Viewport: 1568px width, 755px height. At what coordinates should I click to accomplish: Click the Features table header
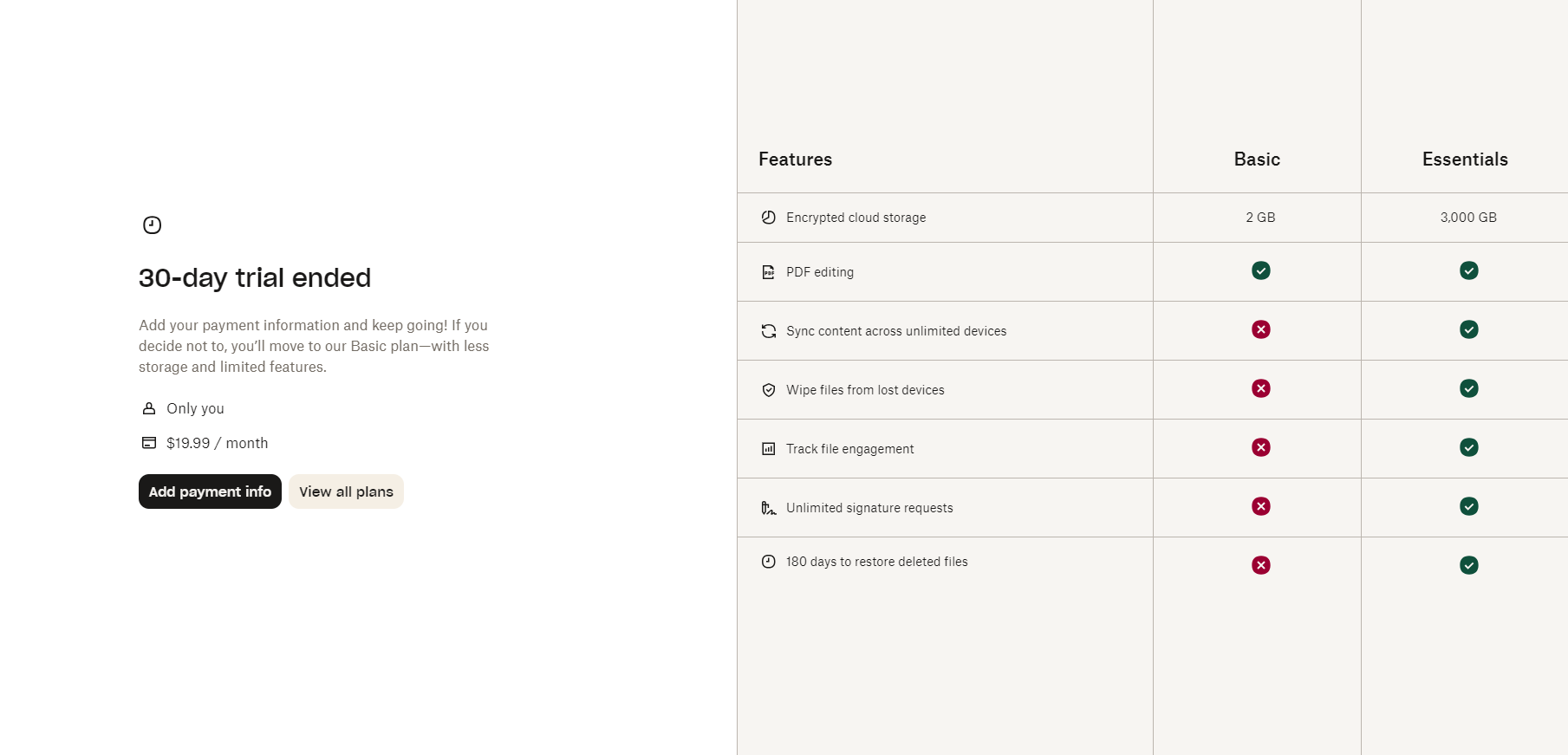pos(794,159)
